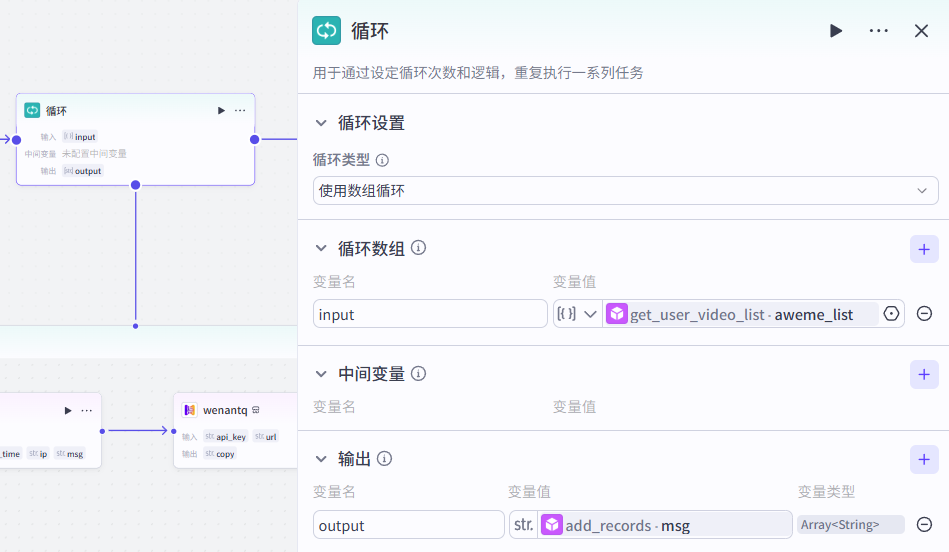Click the bottom connection port of 循环 node
Image resolution: width=949 pixels, height=552 pixels.
(x=136, y=185)
